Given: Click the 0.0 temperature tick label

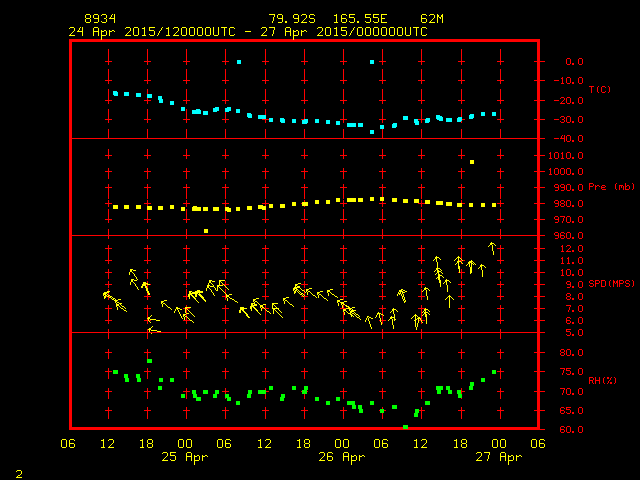Looking at the screenshot, I should 574,62.
